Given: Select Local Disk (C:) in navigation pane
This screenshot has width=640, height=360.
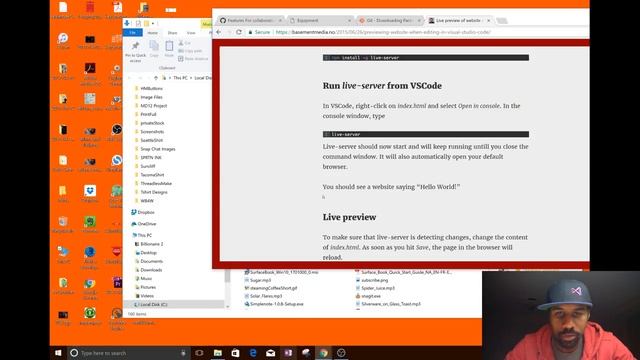Looking at the screenshot, I should coord(152,304).
